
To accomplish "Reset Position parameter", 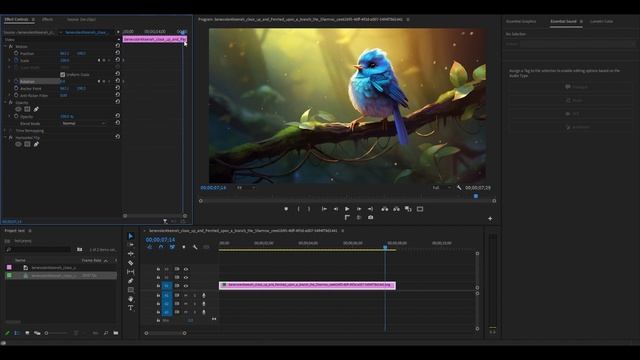I will [x=118, y=53].
